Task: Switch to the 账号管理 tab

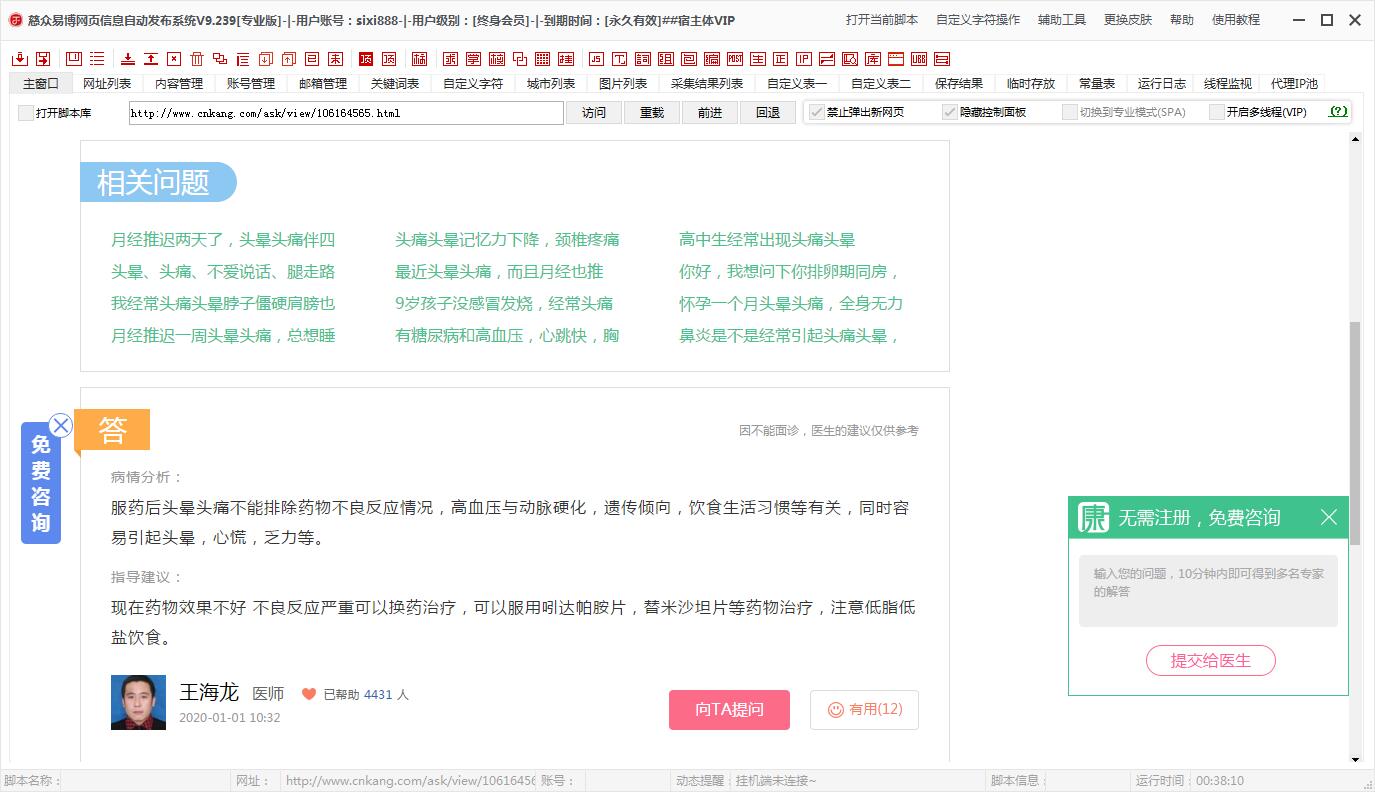Action: [x=251, y=84]
